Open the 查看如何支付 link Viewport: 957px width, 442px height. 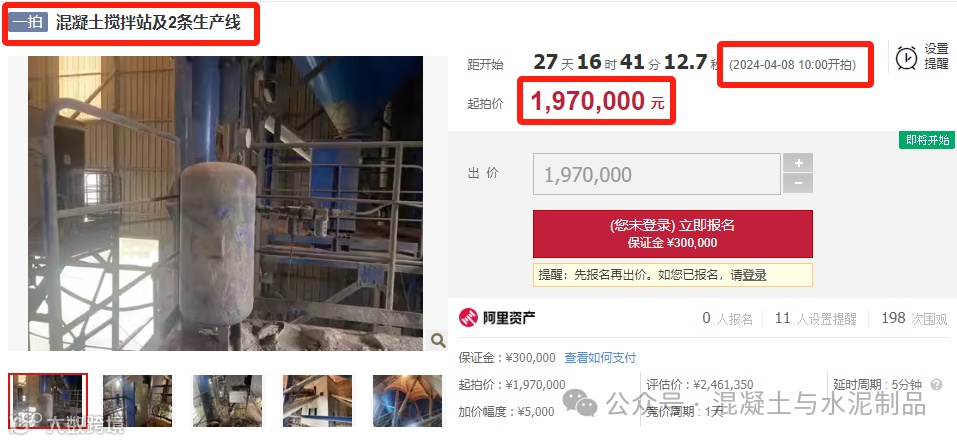coord(600,358)
